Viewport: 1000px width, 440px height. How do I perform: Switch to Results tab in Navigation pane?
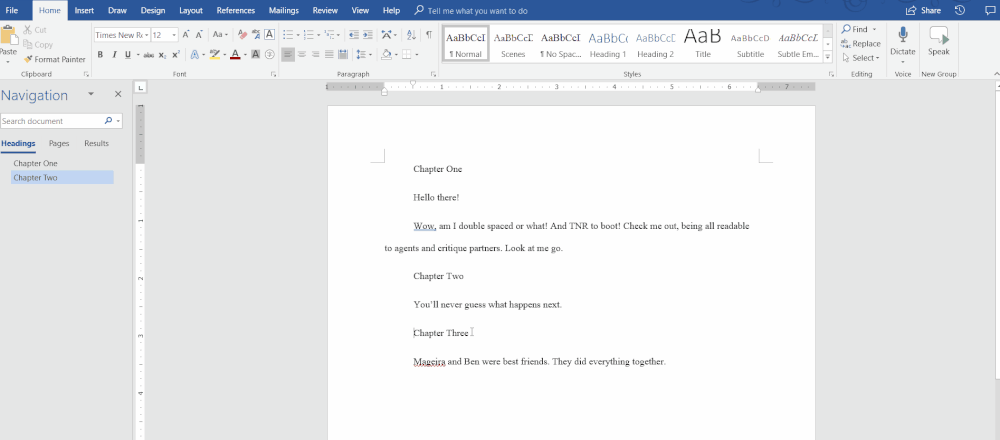click(x=96, y=143)
